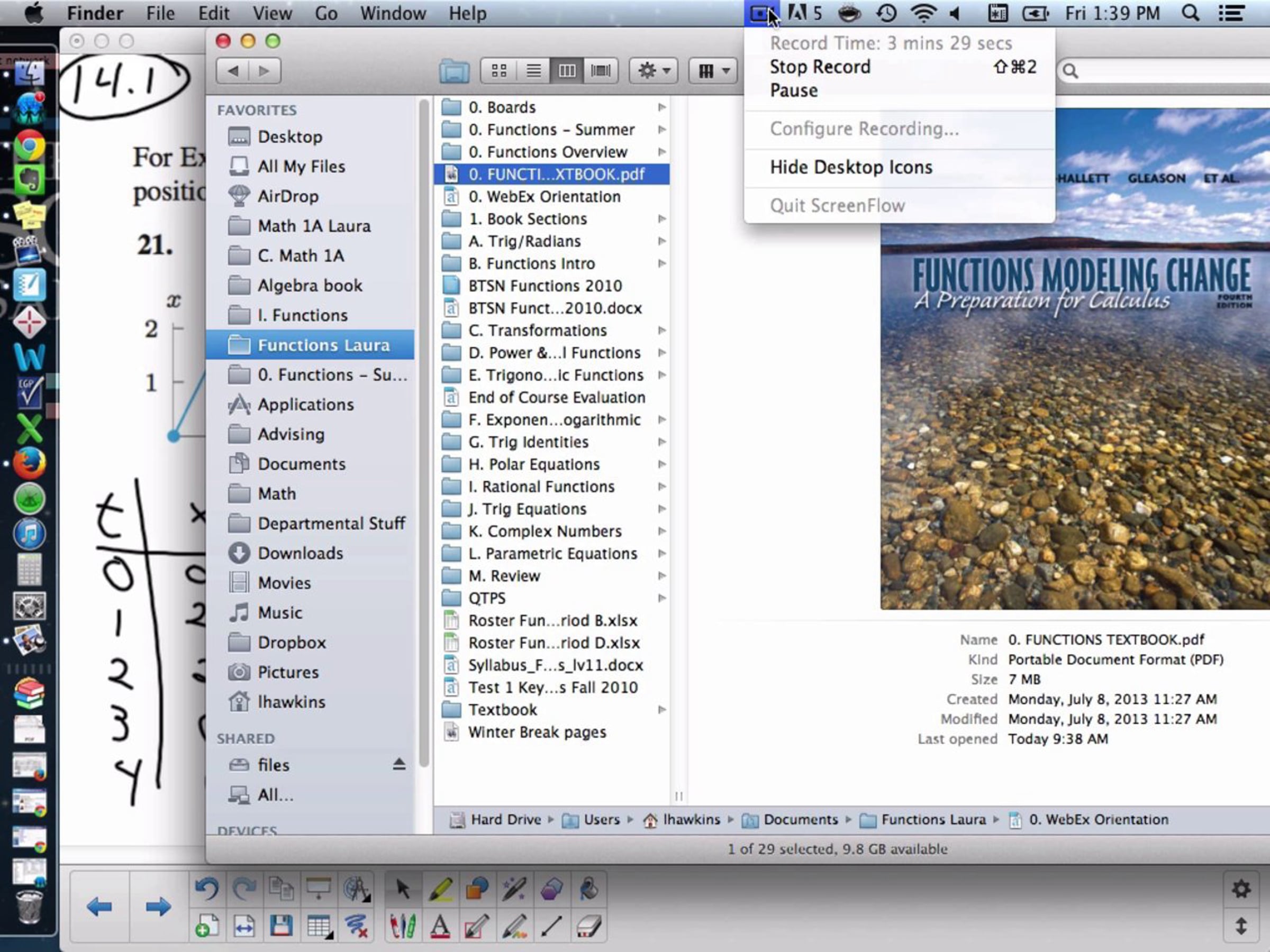
Task: Switch Finder to list view
Action: 533,70
